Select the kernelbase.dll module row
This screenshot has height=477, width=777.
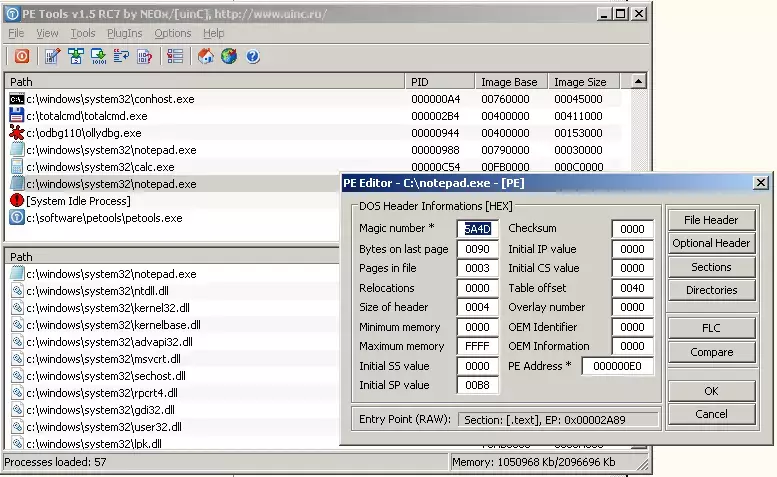[x=173, y=325]
